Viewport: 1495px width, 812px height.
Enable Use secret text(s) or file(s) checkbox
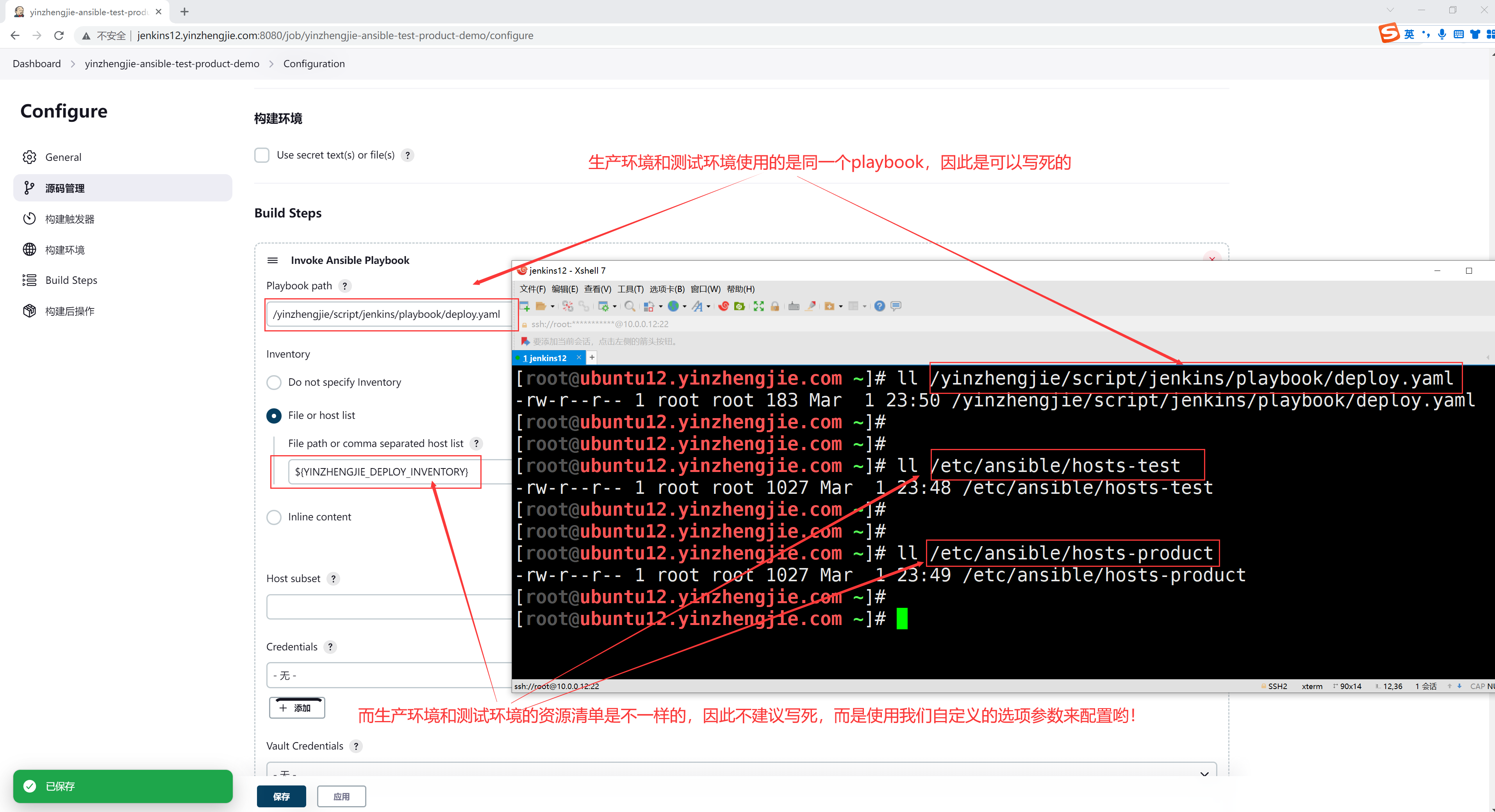[x=262, y=155]
